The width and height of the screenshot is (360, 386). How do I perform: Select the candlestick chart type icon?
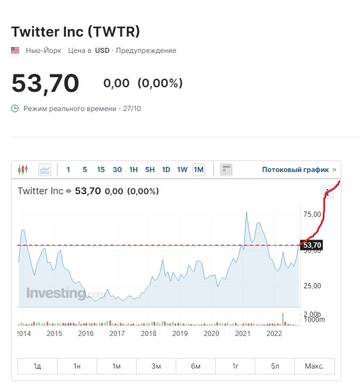pyautogui.click(x=22, y=170)
